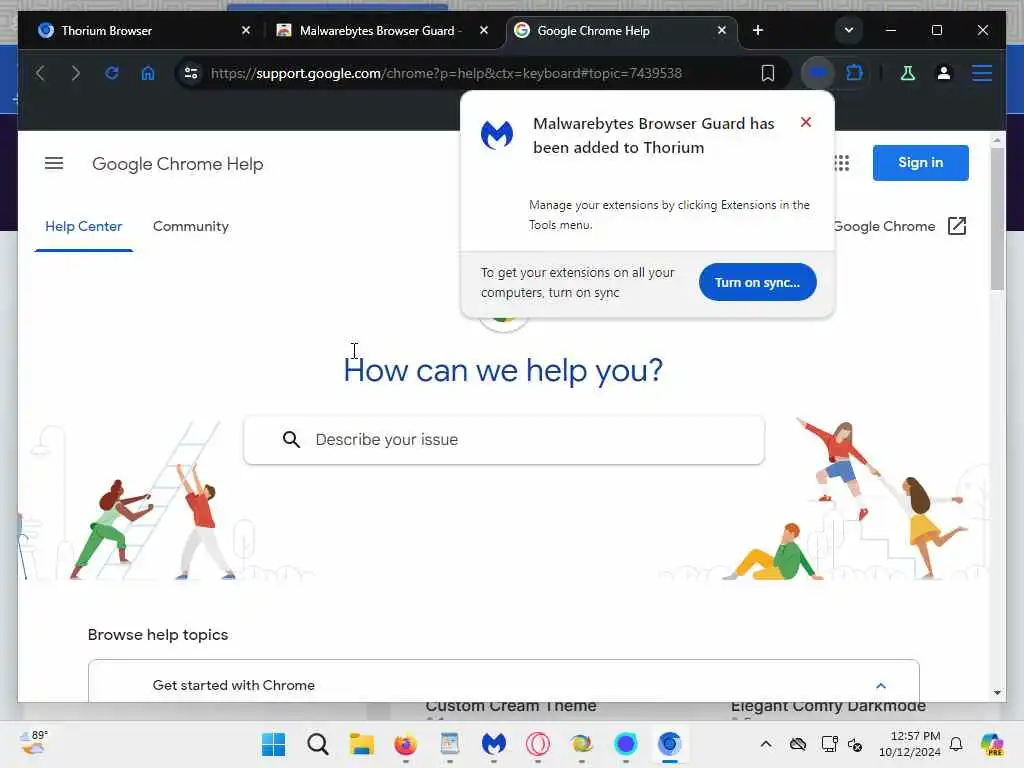
Task: Open Google Chrome external link icon
Action: [x=957, y=226]
